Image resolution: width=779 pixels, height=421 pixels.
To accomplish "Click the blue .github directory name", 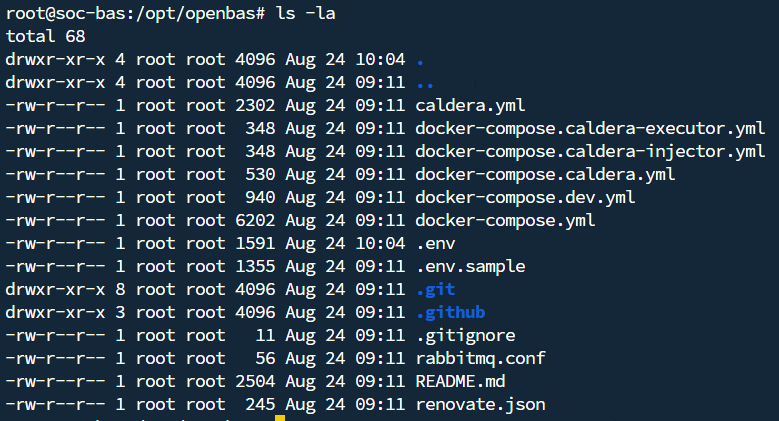I will (451, 312).
